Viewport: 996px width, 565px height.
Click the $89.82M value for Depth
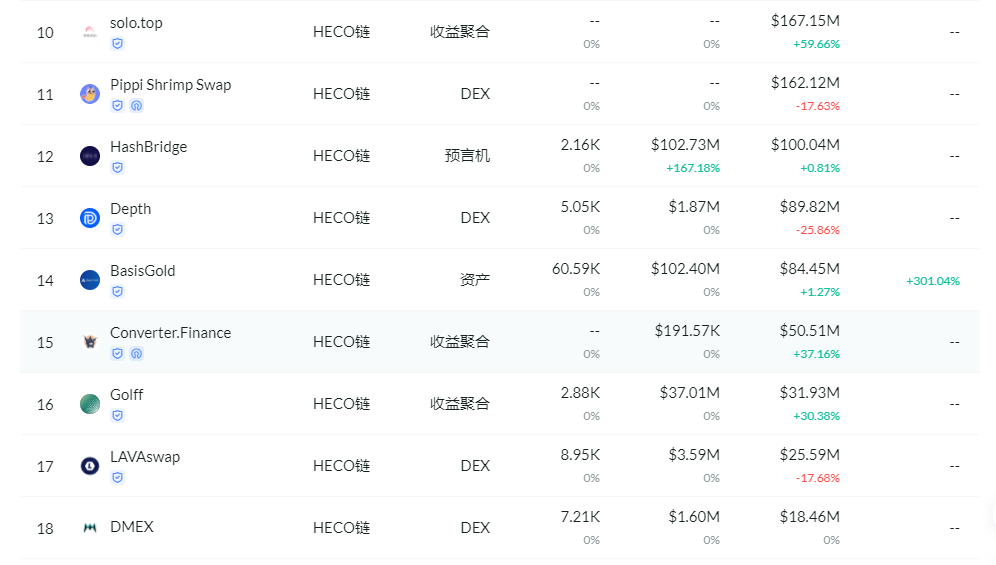(x=809, y=207)
